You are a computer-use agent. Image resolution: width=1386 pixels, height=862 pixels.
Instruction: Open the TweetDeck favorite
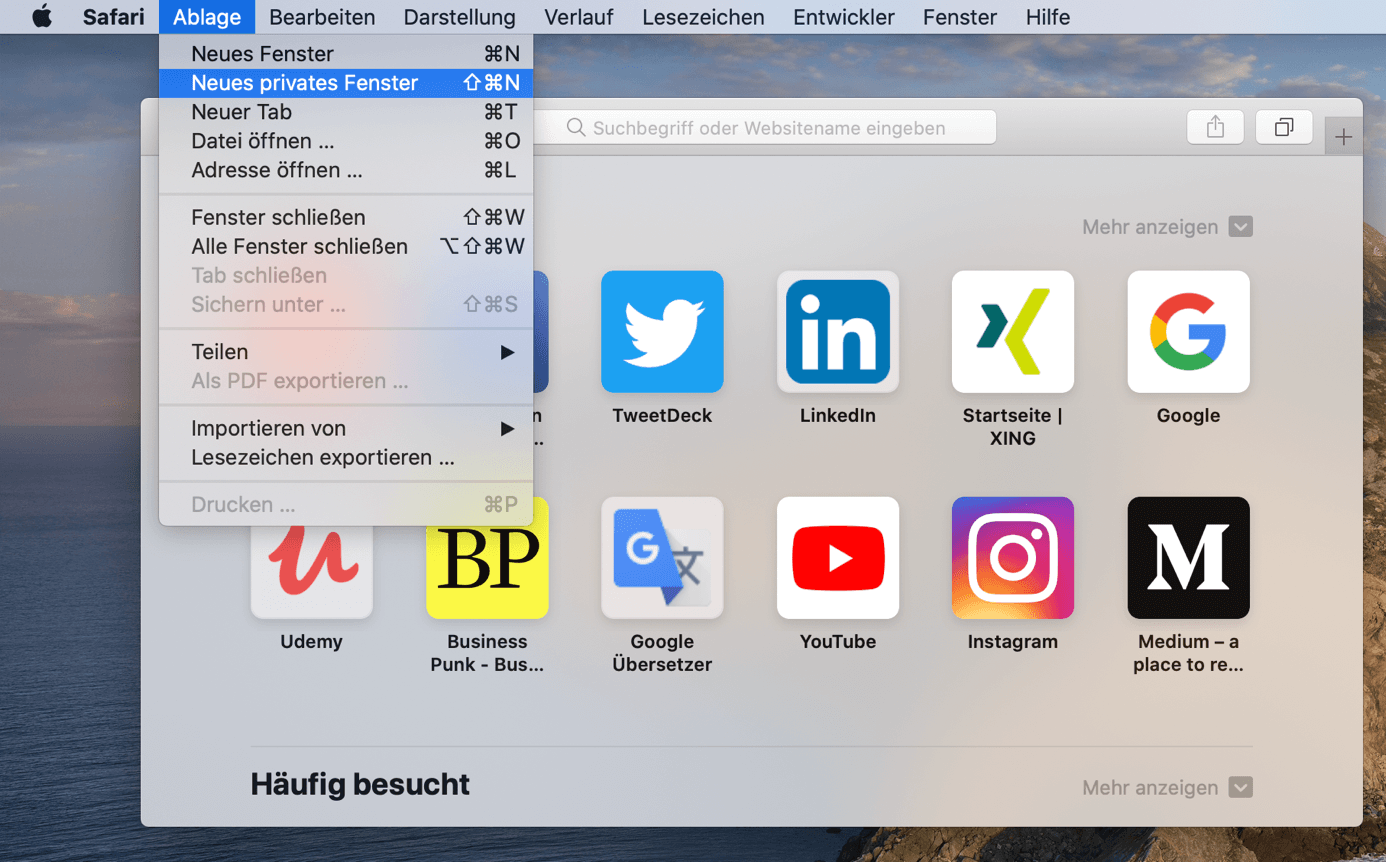click(x=662, y=331)
